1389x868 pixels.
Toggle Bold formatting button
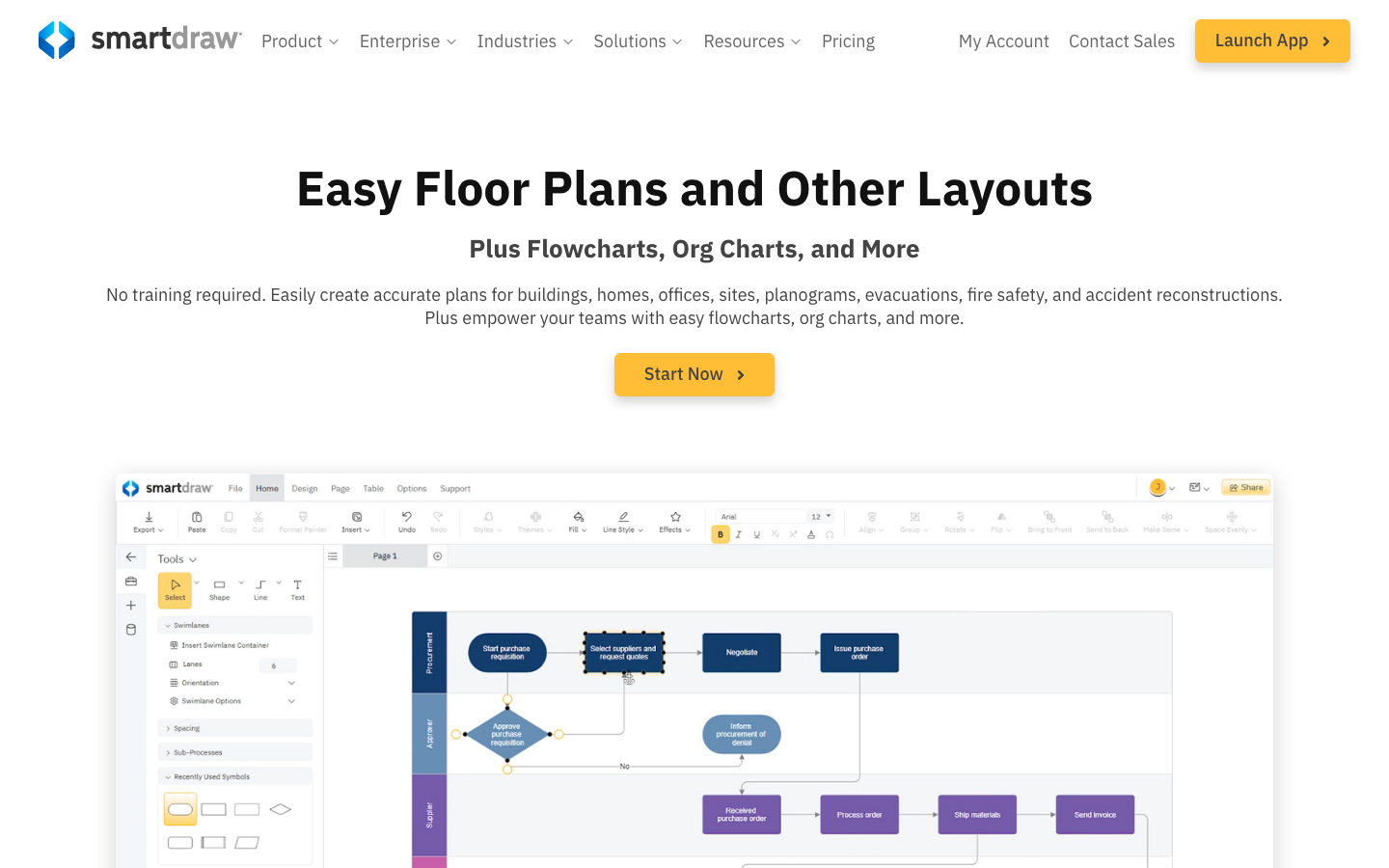(721, 534)
